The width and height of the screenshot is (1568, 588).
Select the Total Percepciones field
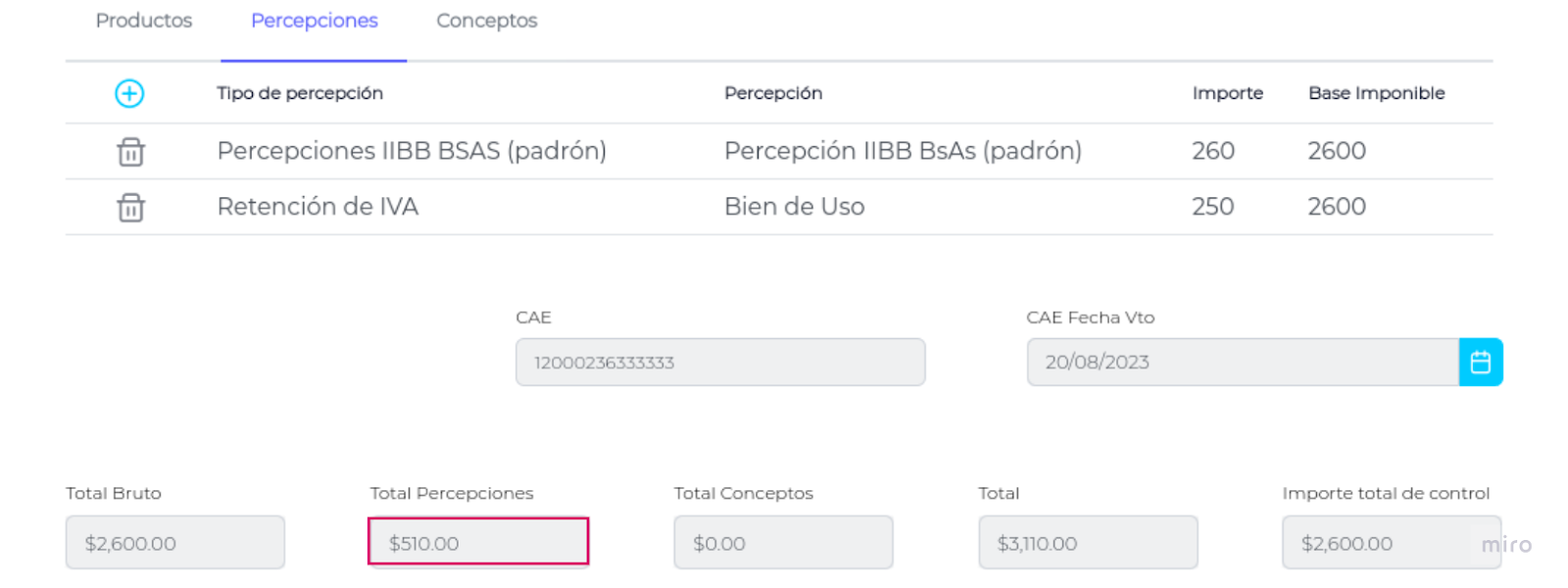pyautogui.click(x=478, y=542)
